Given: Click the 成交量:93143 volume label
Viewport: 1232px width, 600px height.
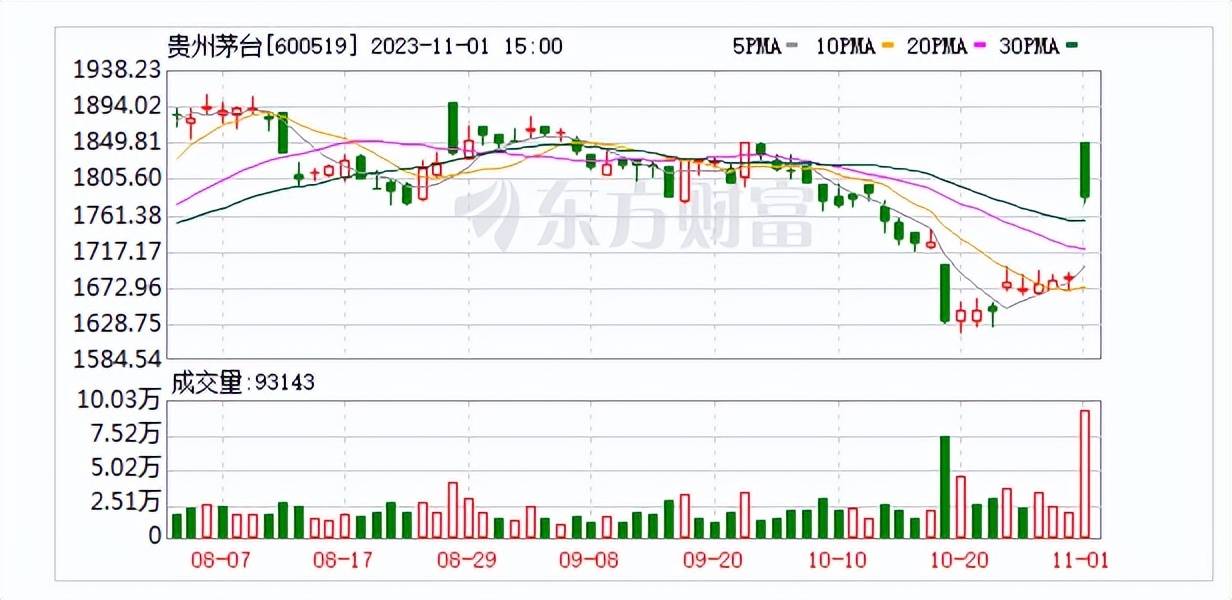Looking at the screenshot, I should [242, 383].
